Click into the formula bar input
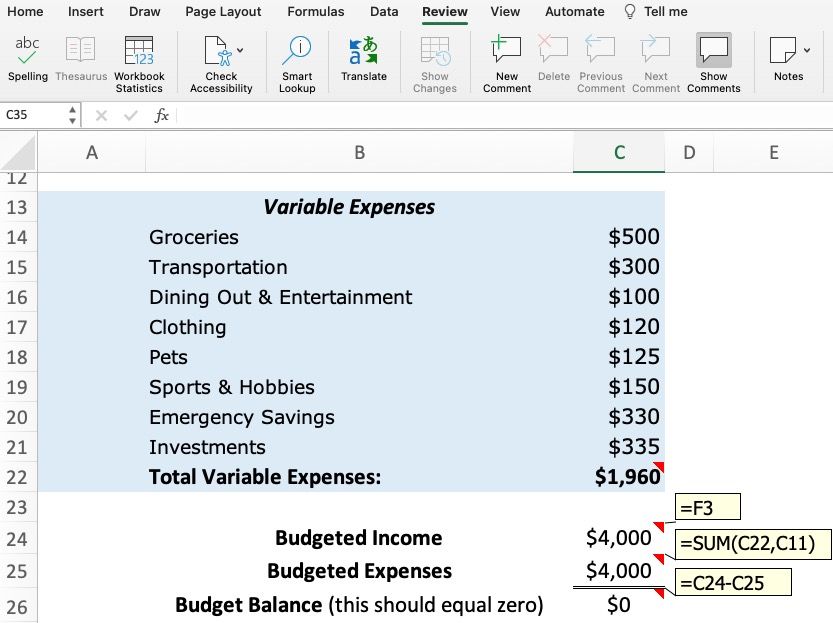Image resolution: width=833 pixels, height=623 pixels. click(x=505, y=115)
